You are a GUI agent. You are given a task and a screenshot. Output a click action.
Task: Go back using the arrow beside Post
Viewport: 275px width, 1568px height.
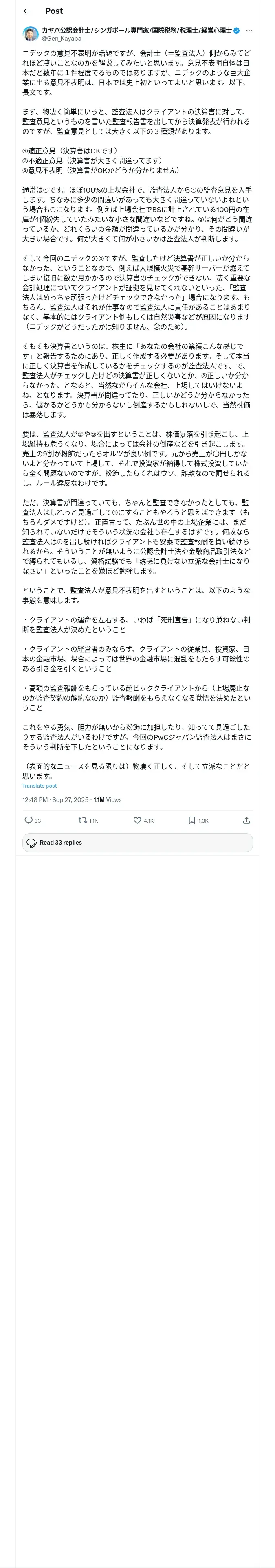pyautogui.click(x=26, y=11)
